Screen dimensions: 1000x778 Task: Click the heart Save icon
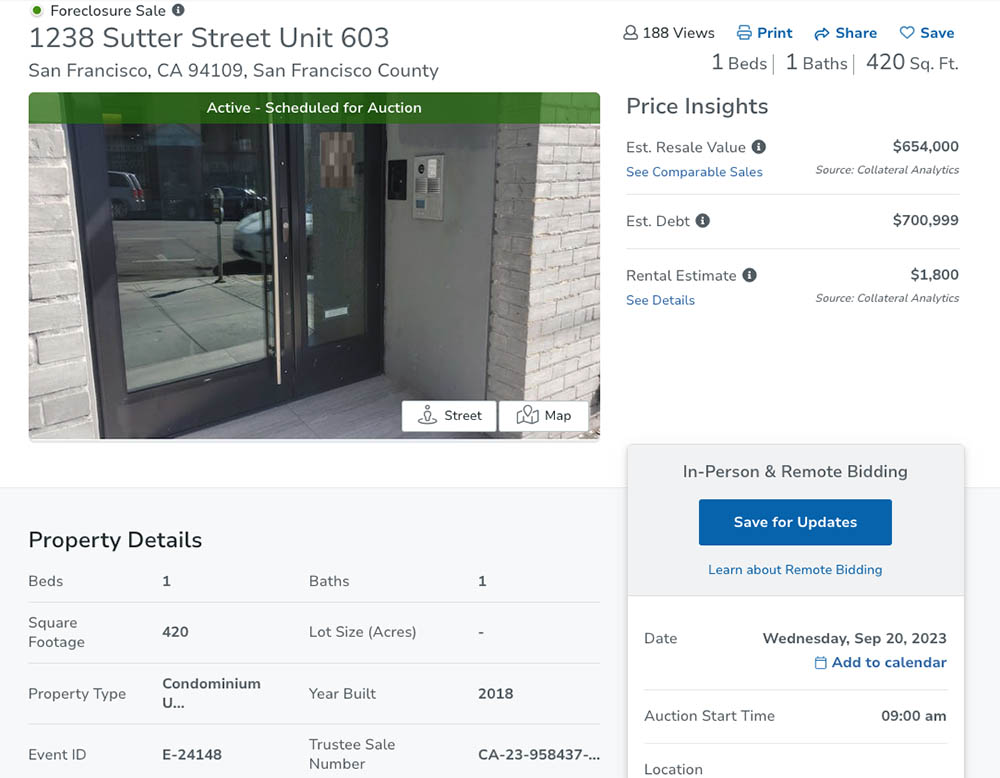(x=906, y=33)
